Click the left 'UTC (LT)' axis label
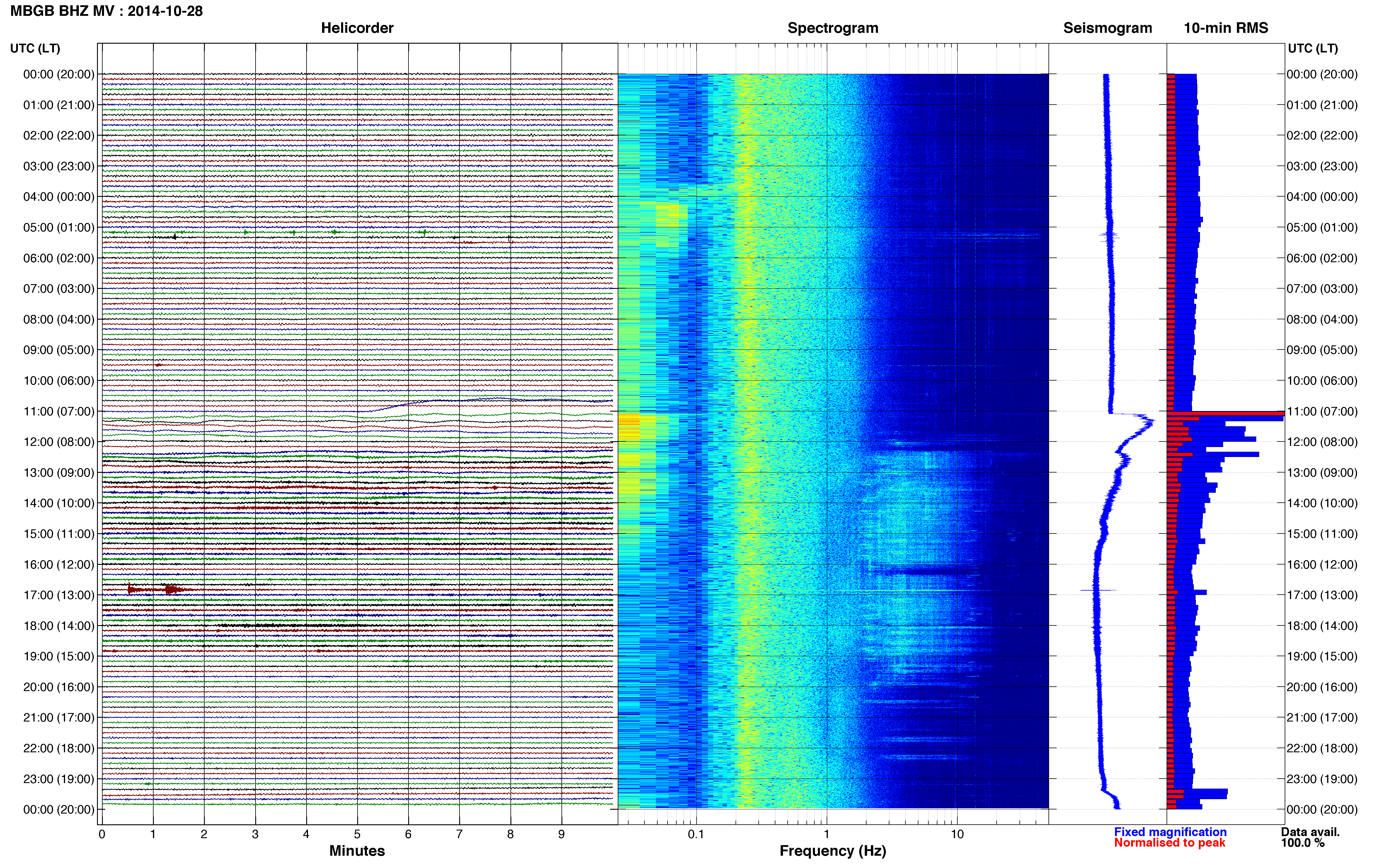The width and height of the screenshot is (1389, 868). pyautogui.click(x=35, y=48)
